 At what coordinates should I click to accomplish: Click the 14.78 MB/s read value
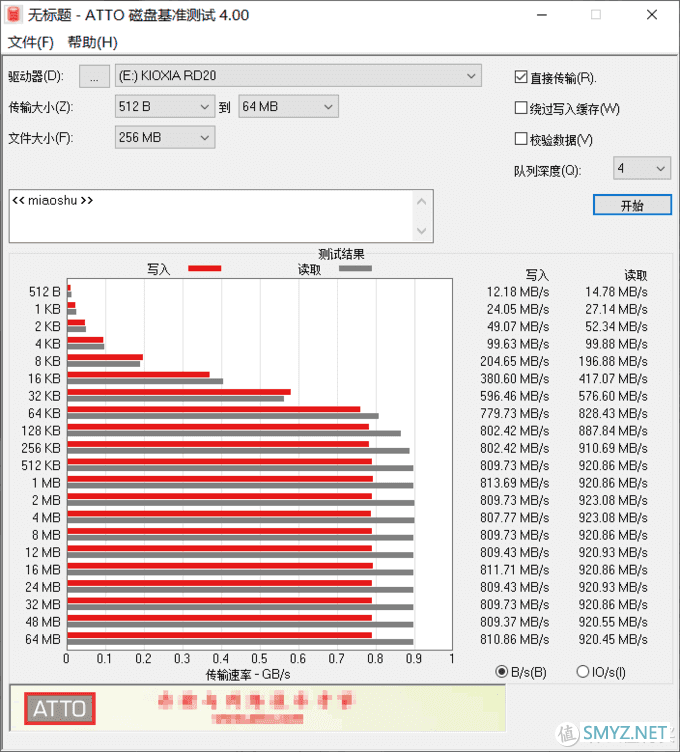tap(616, 292)
